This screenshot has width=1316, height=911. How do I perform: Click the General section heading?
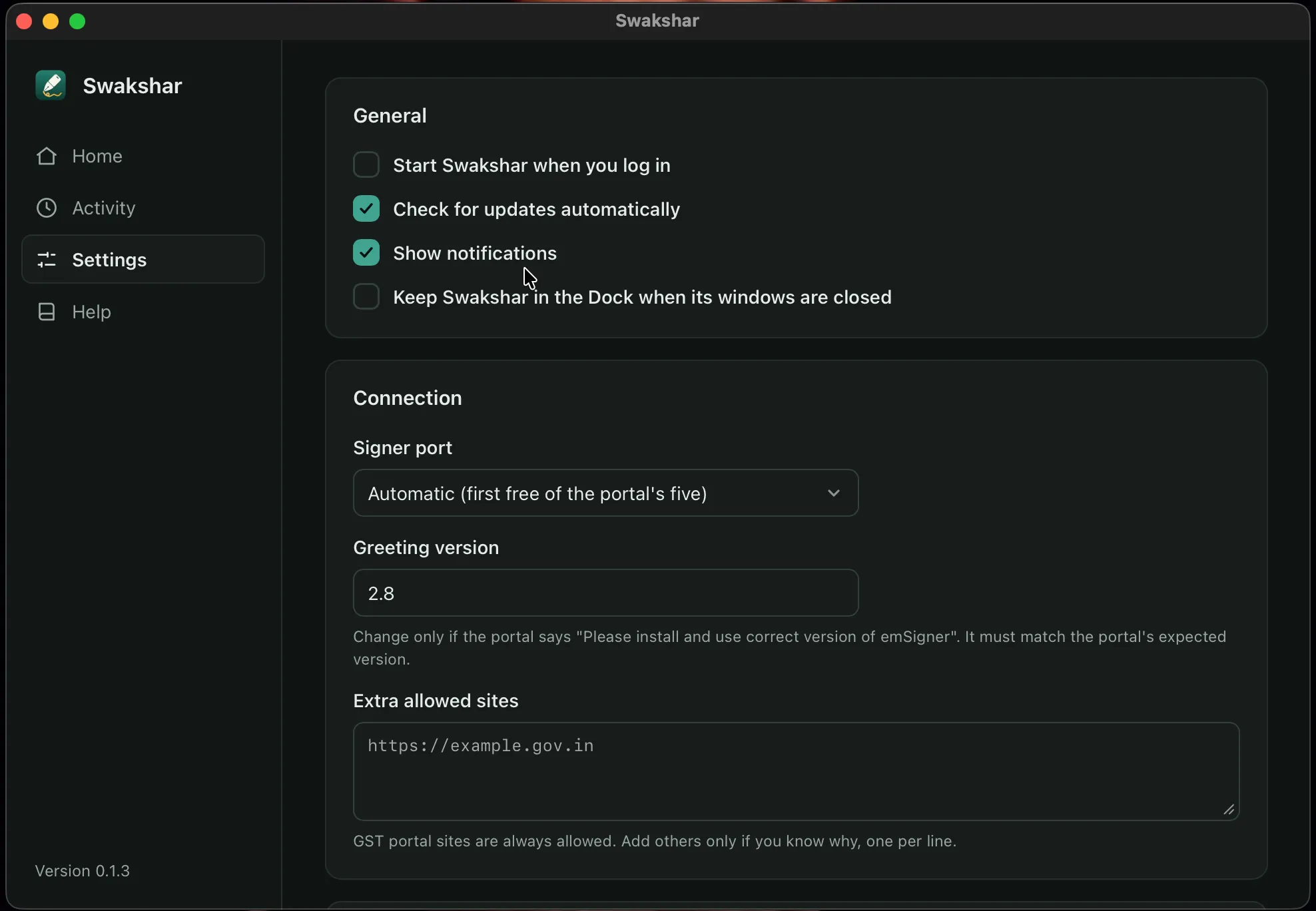[x=390, y=116]
